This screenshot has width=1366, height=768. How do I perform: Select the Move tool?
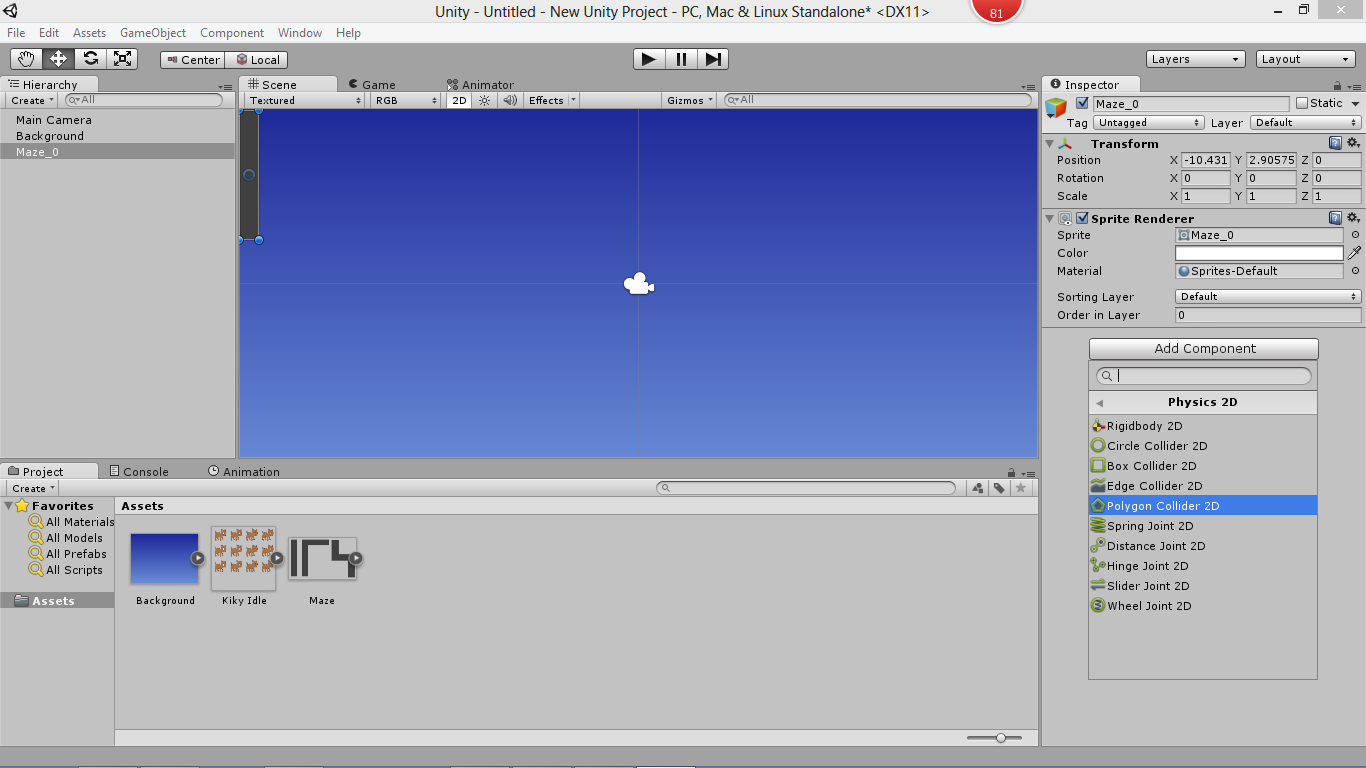(58, 59)
